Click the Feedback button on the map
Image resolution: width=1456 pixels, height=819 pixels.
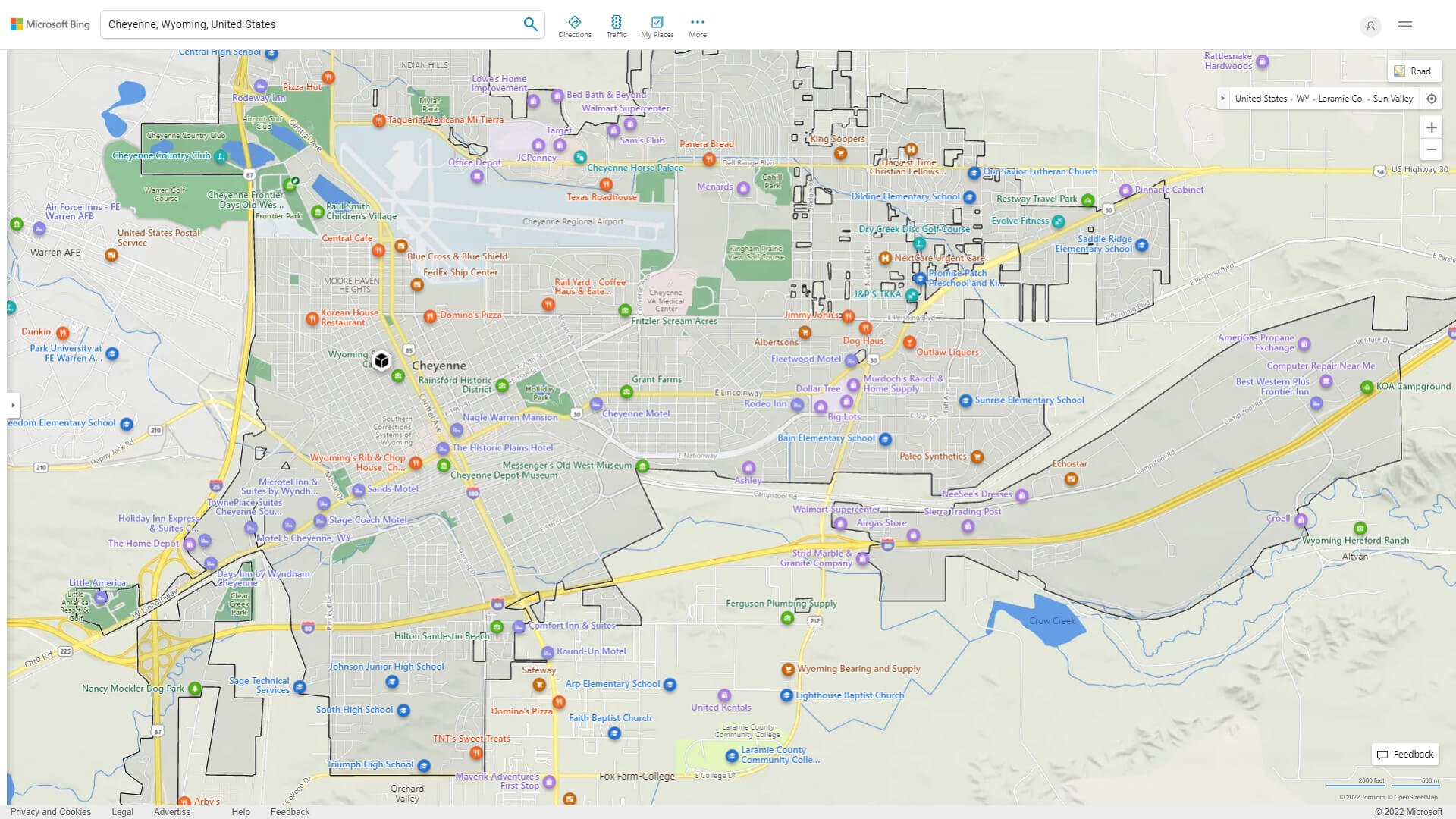click(1404, 754)
